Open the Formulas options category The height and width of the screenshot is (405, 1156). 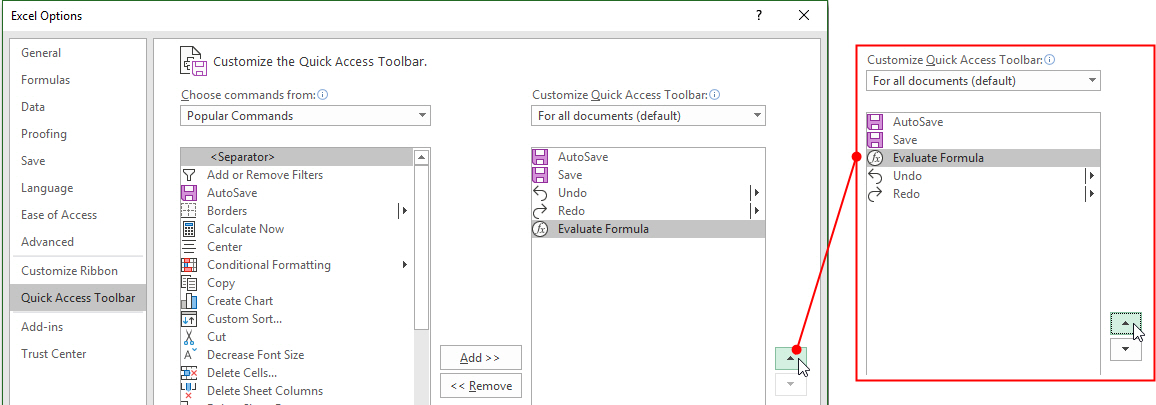tap(78, 80)
